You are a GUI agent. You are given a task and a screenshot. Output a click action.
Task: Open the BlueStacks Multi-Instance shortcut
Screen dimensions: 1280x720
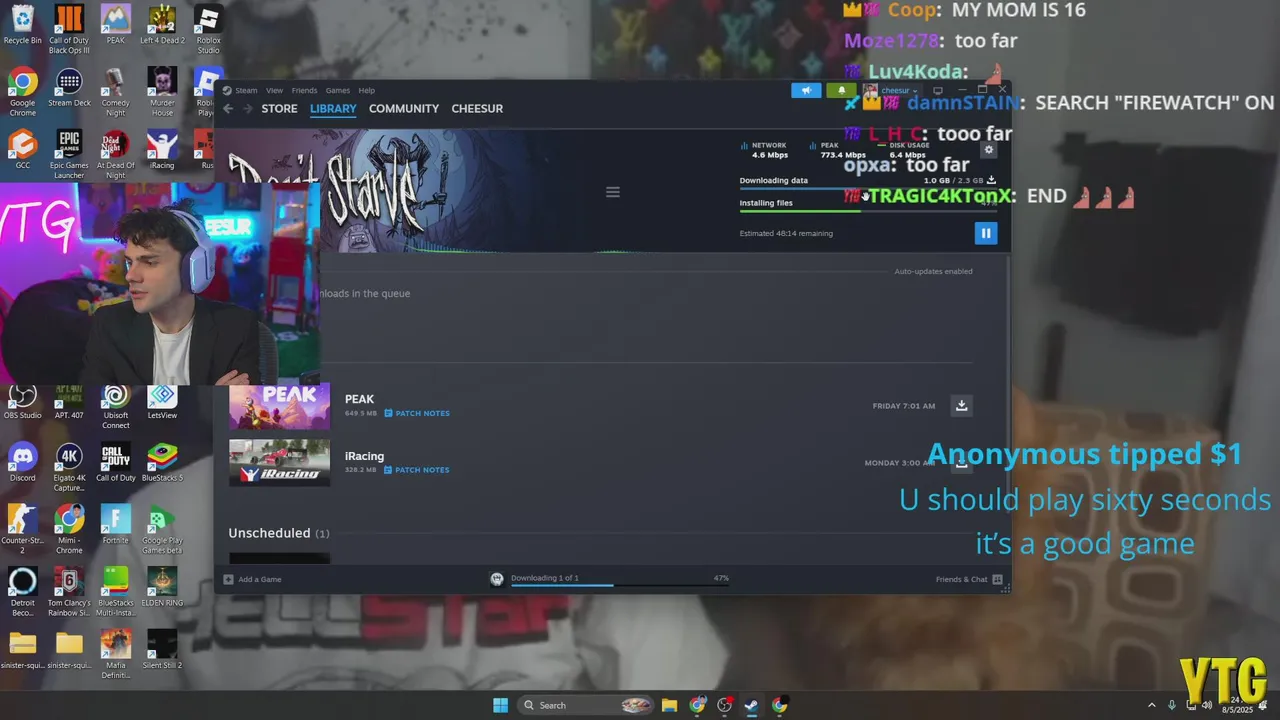coord(115,591)
